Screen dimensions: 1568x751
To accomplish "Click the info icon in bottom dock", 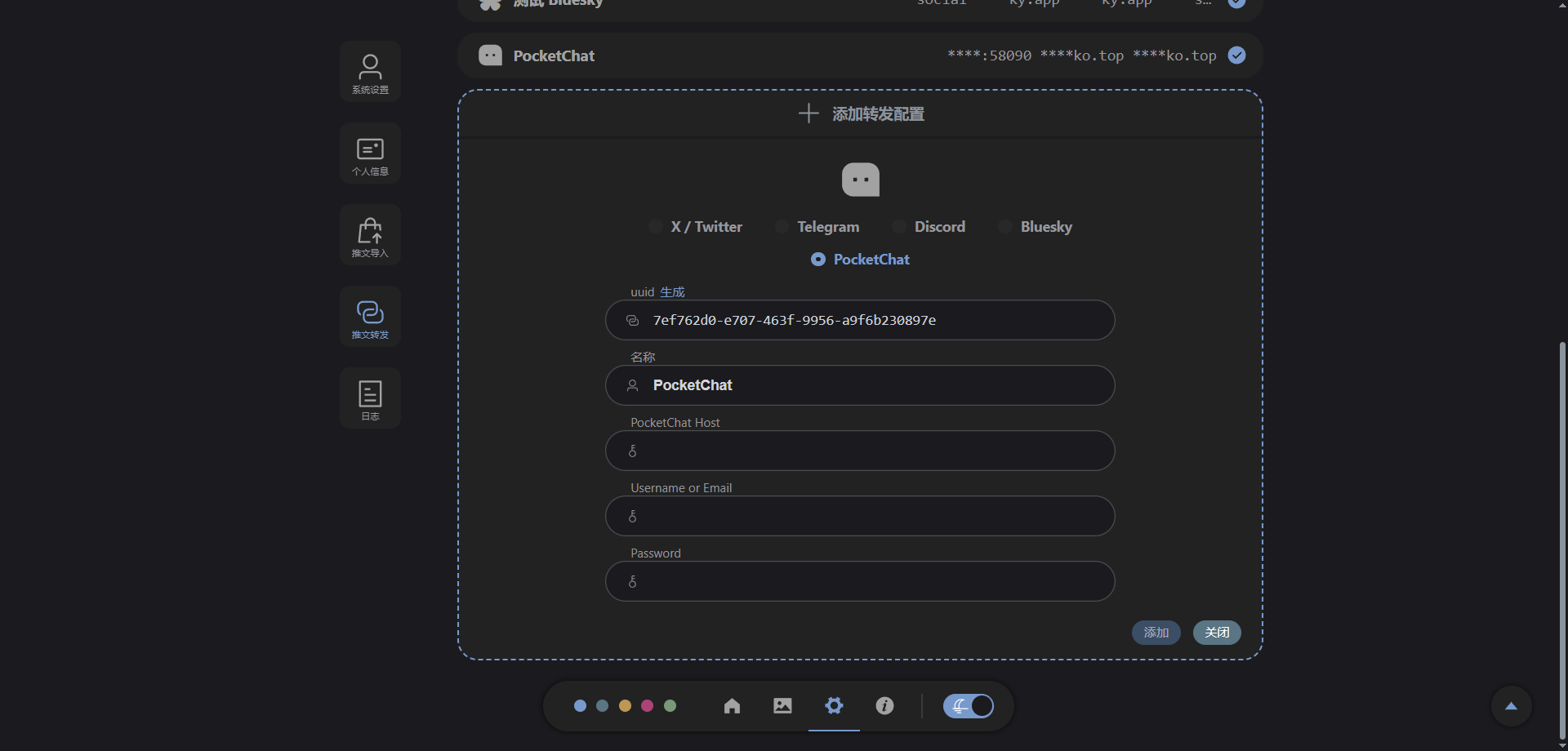I will point(884,706).
